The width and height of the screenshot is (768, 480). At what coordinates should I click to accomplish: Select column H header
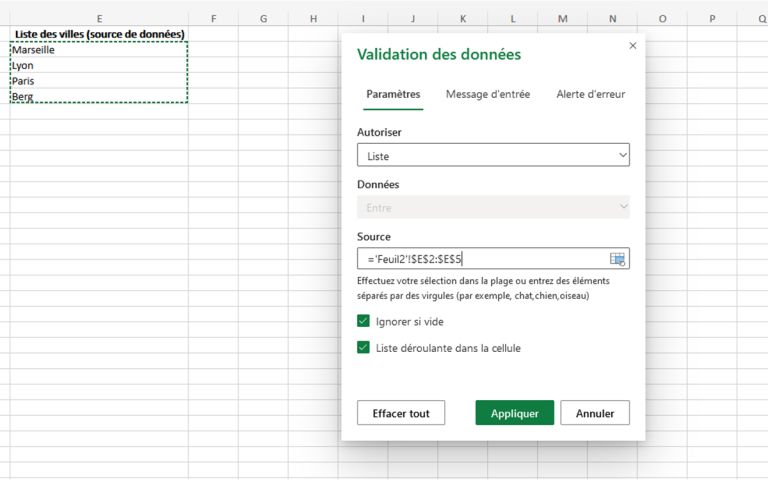(x=313, y=19)
